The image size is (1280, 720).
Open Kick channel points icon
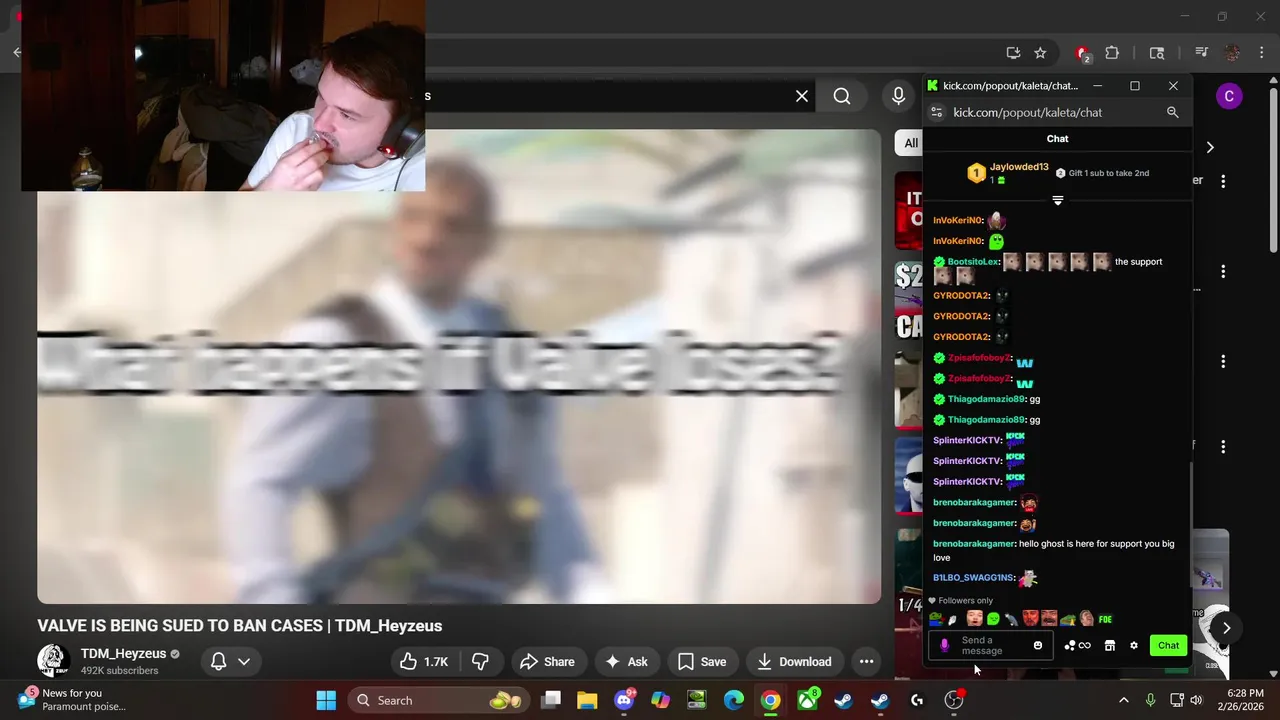(1077, 646)
